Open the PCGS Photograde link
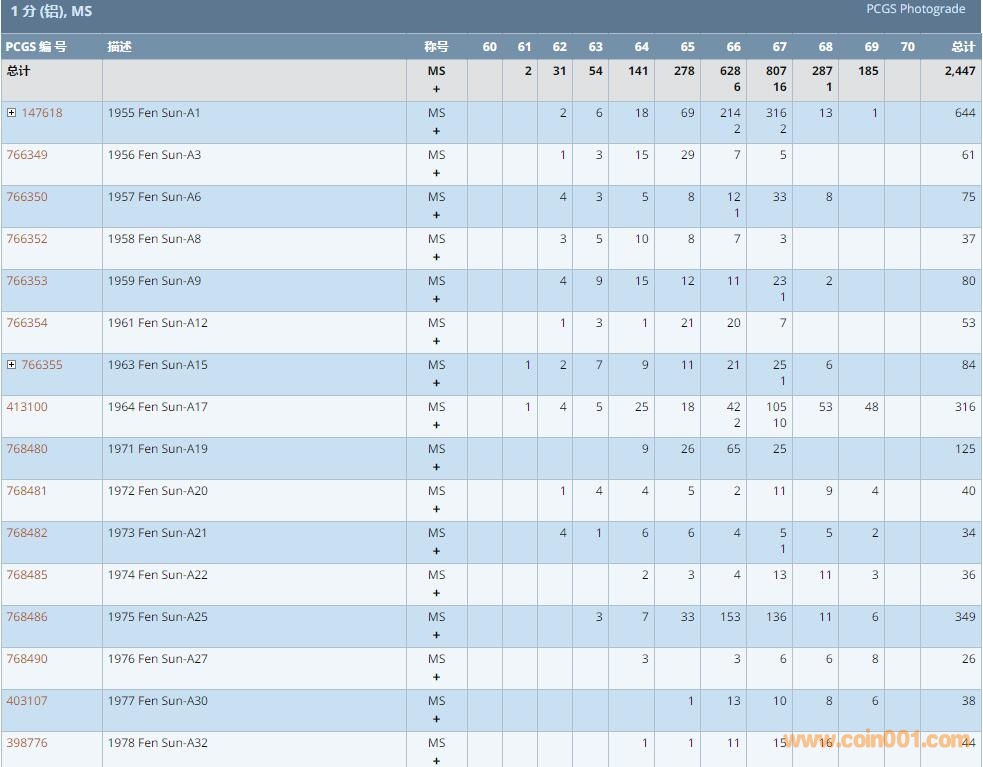This screenshot has width=983, height=767. point(915,9)
